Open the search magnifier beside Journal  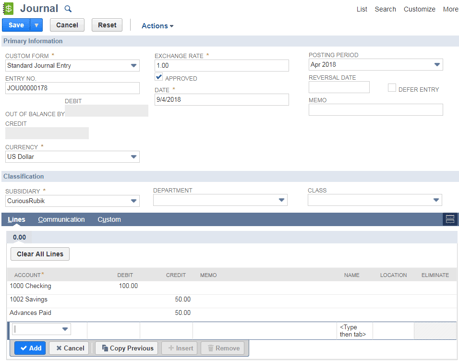point(68,9)
